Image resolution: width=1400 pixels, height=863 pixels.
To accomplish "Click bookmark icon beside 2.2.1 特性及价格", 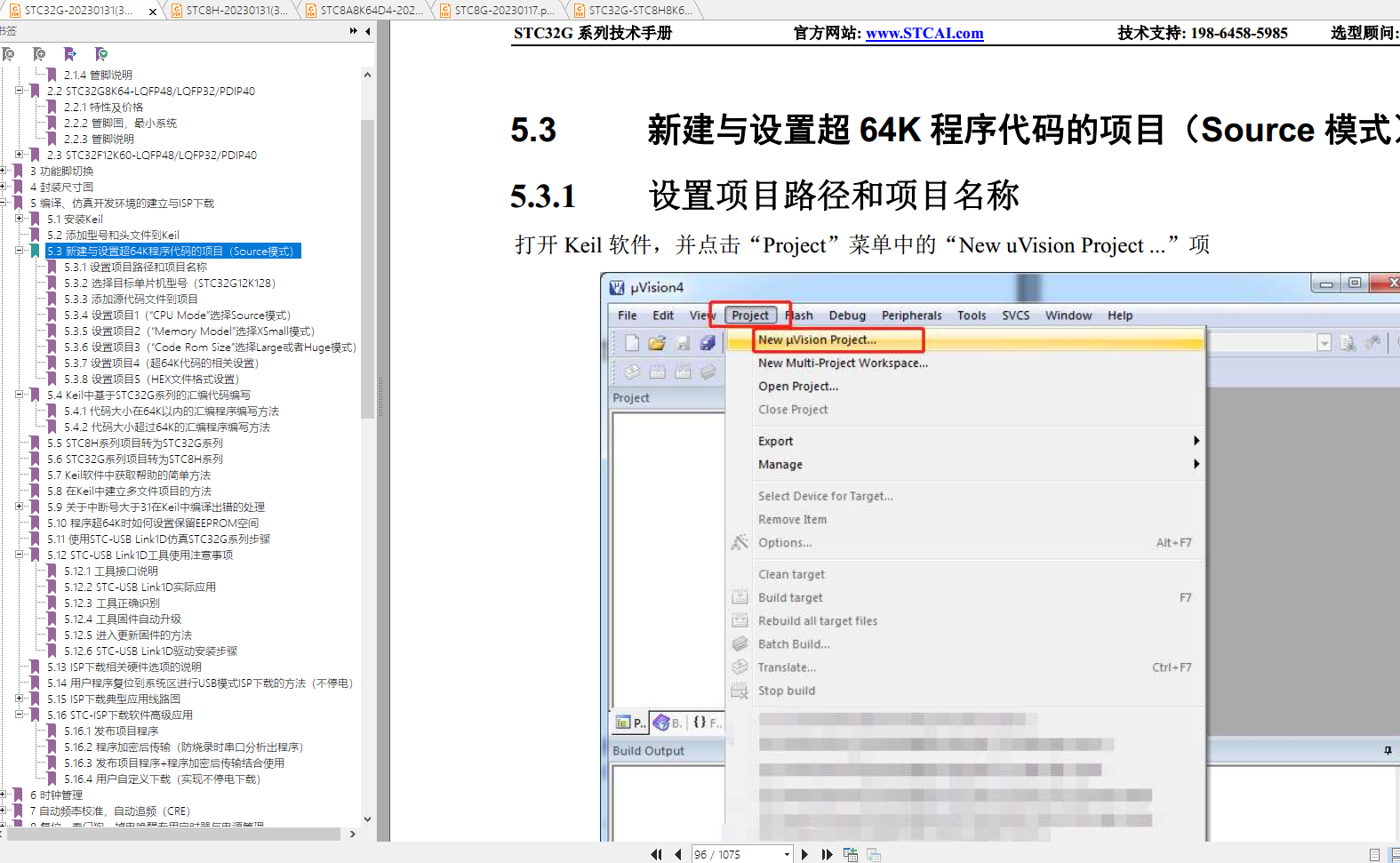I will (52, 107).
